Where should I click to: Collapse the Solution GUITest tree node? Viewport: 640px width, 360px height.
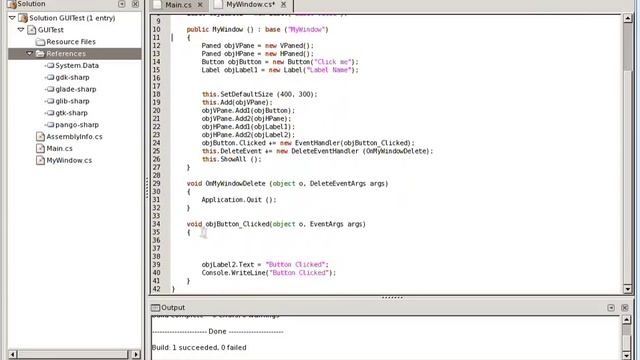click(12, 18)
